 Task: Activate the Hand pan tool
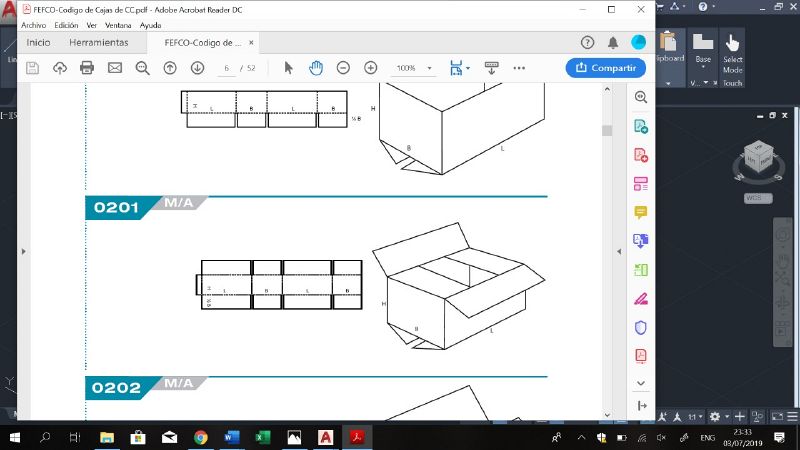click(316, 68)
